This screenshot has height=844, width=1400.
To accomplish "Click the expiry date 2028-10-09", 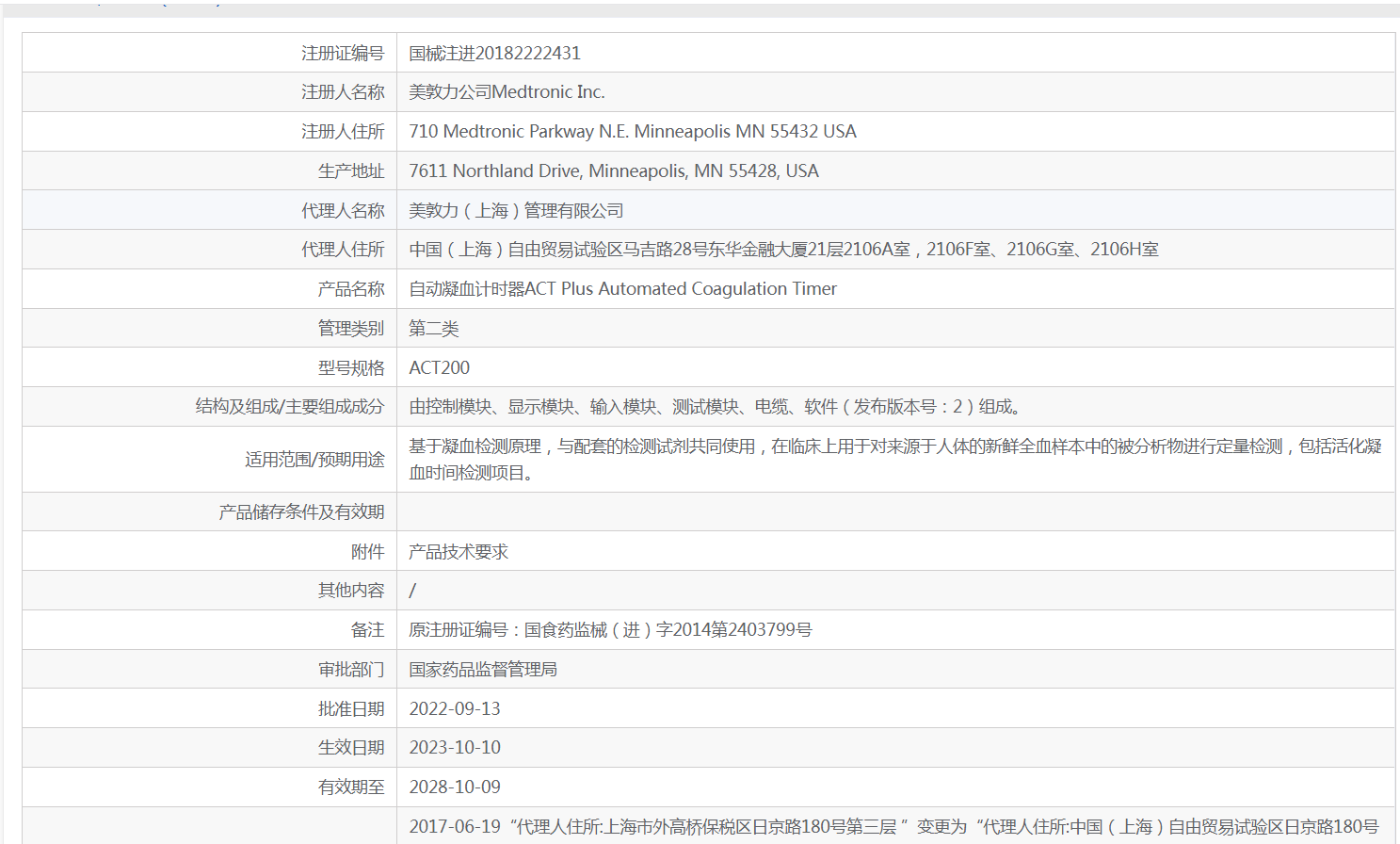I will pyautogui.click(x=455, y=787).
